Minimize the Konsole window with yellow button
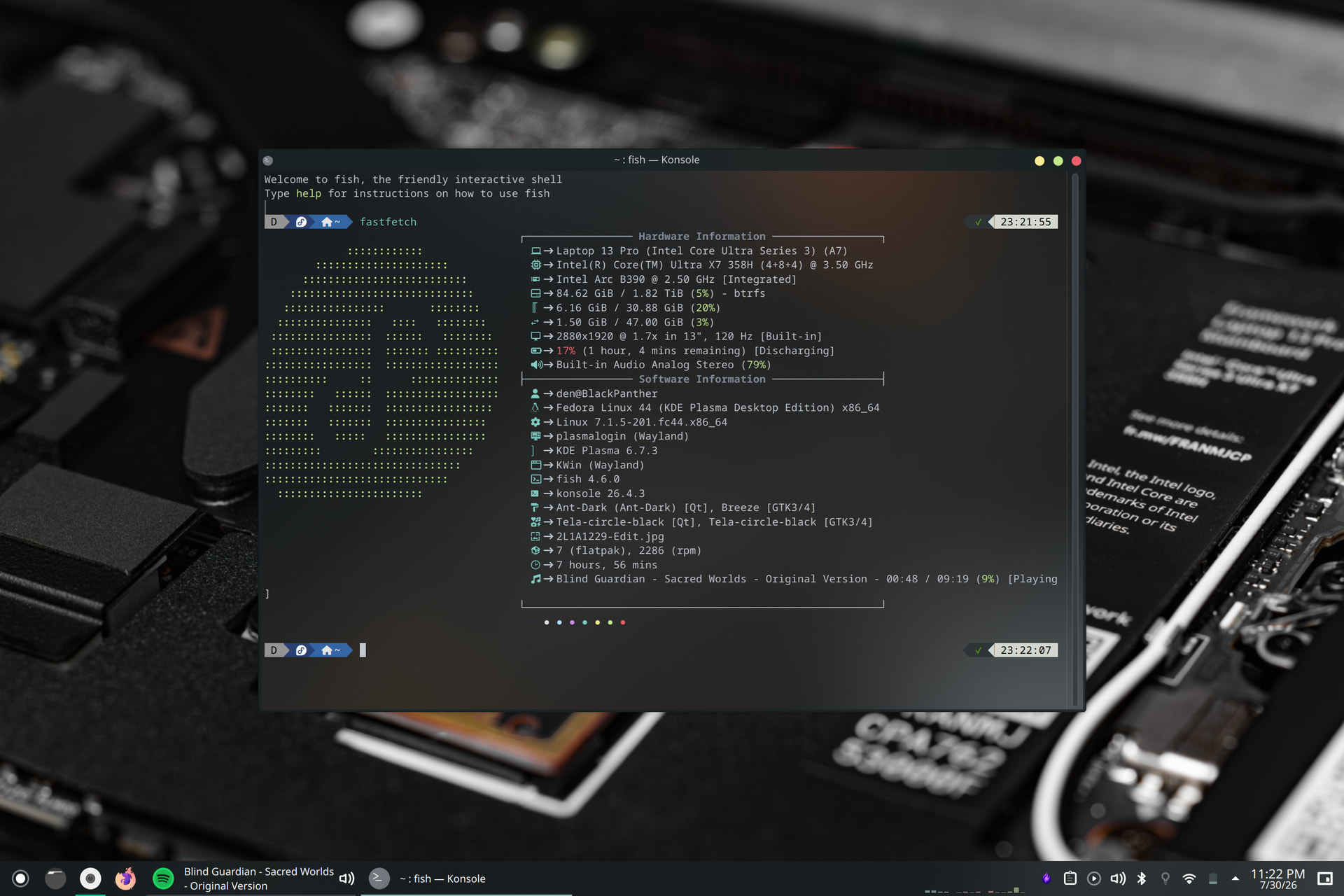The image size is (1344, 896). click(x=1039, y=161)
